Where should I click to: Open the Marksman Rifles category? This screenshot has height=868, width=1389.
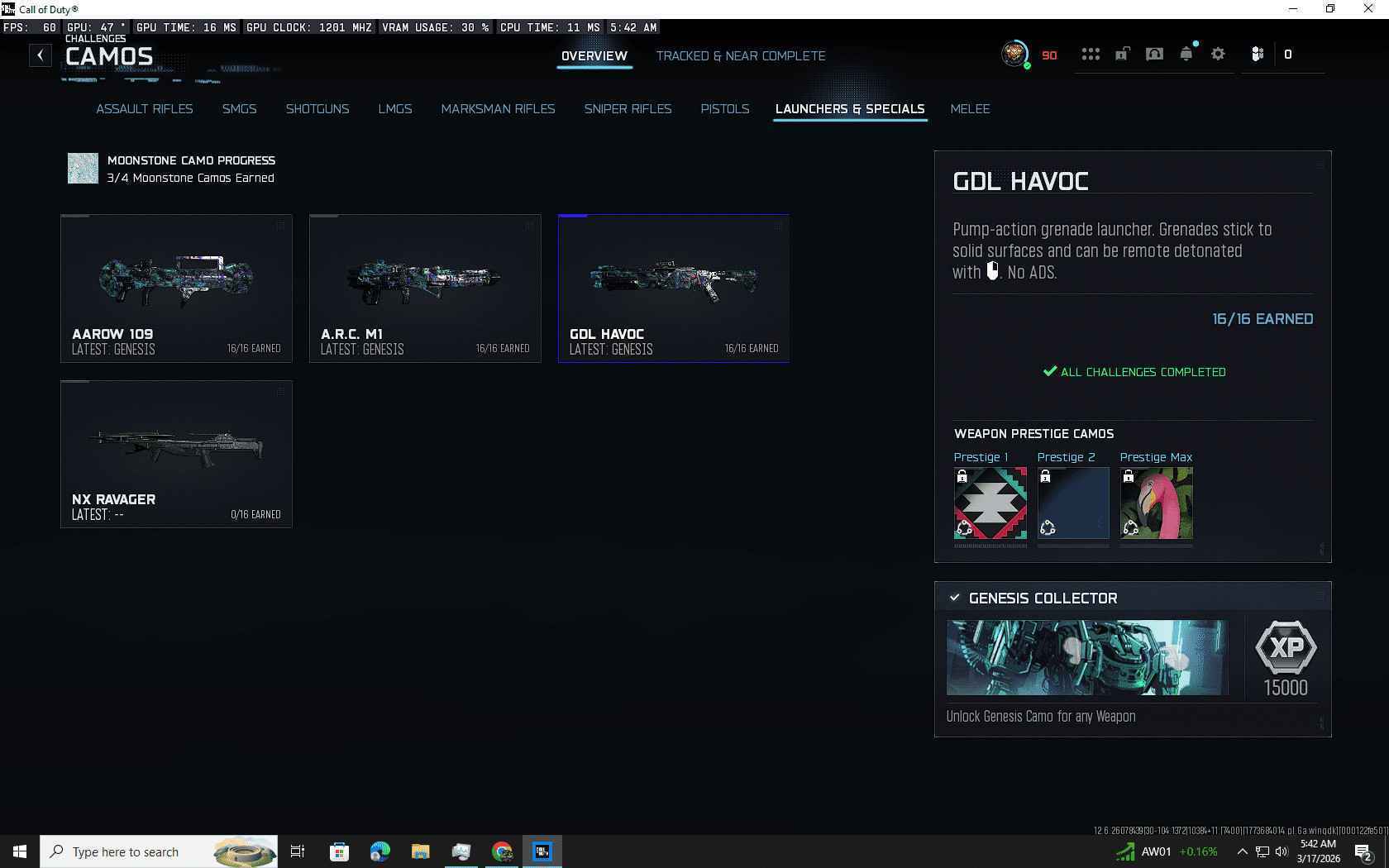[x=498, y=109]
